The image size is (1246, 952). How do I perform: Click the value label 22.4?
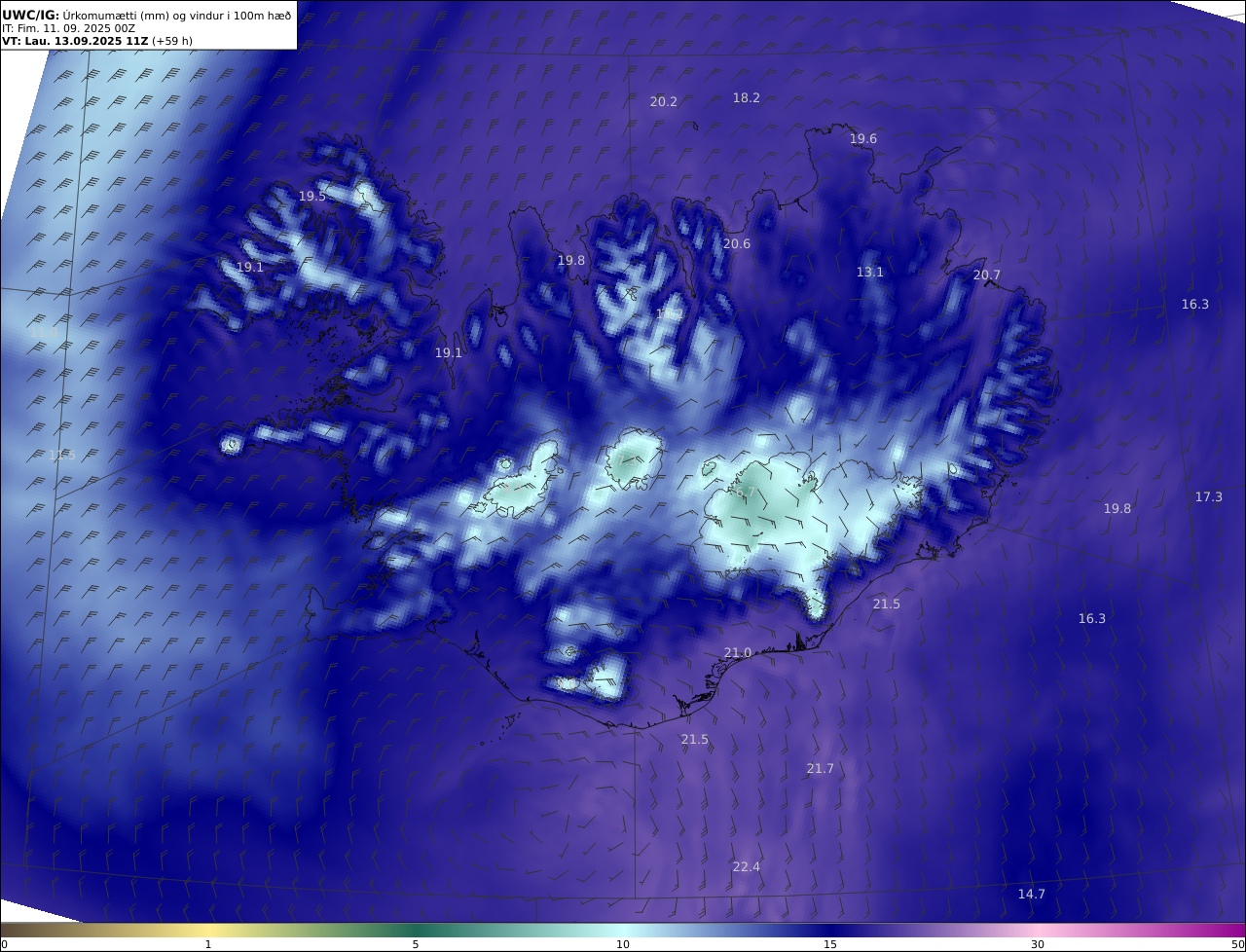[747, 867]
